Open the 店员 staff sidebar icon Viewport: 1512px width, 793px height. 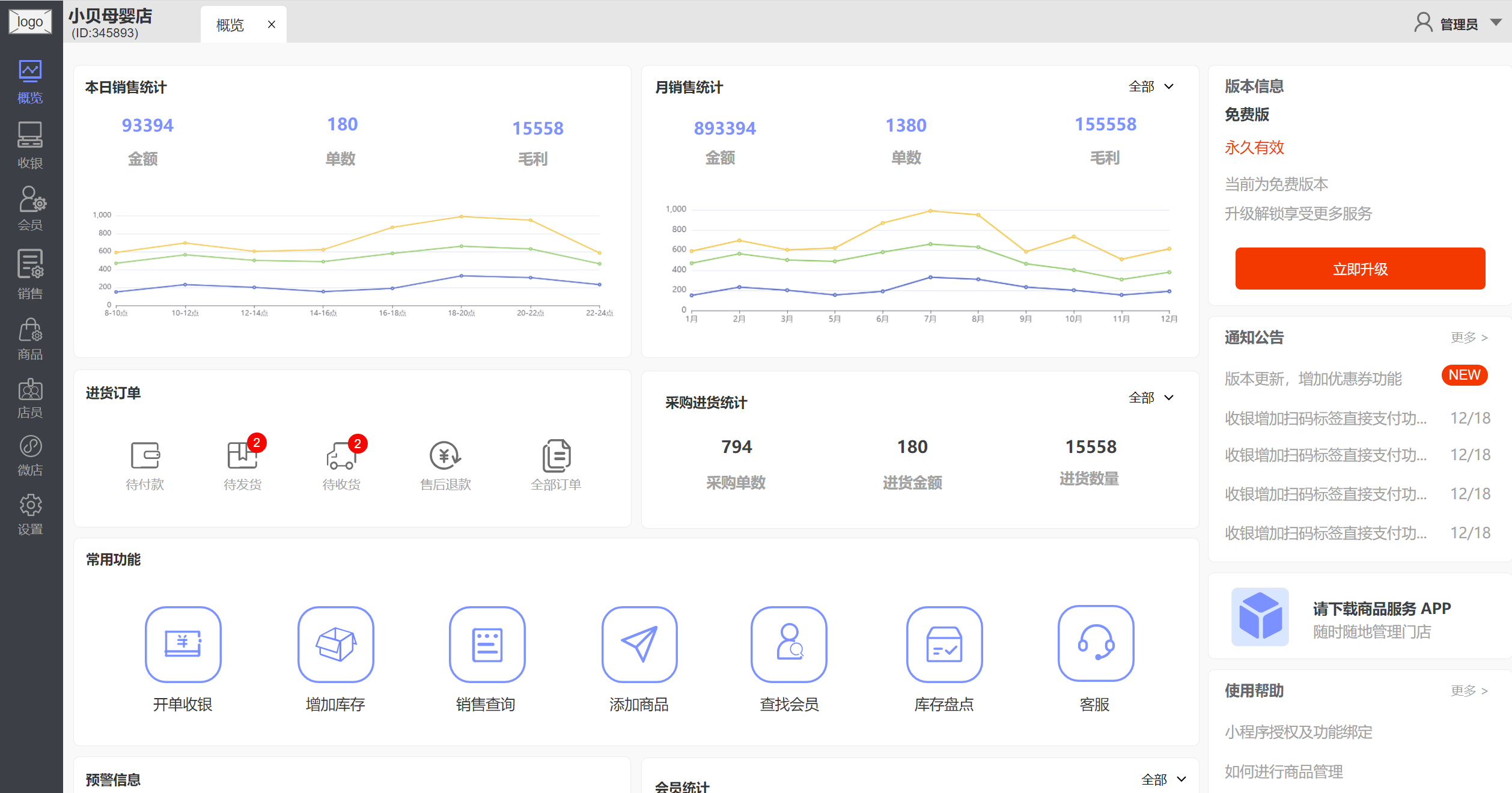[x=30, y=389]
